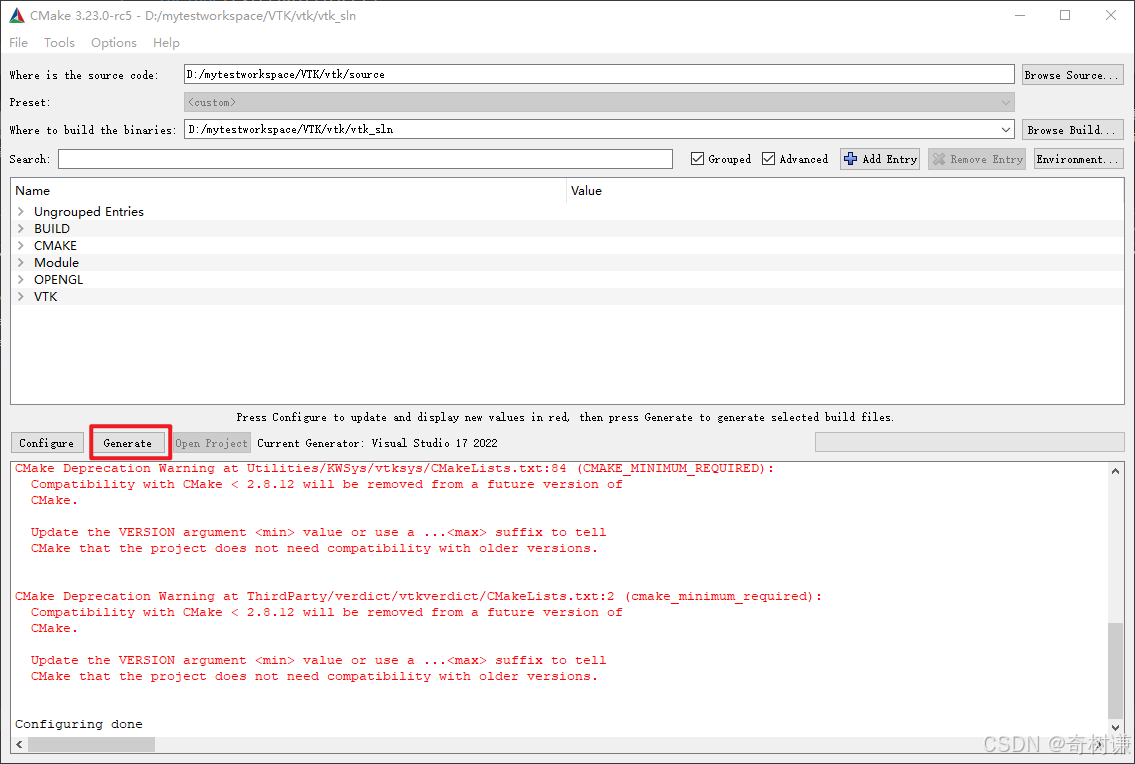Click Browse Source button
1135x764 pixels.
(x=1073, y=75)
